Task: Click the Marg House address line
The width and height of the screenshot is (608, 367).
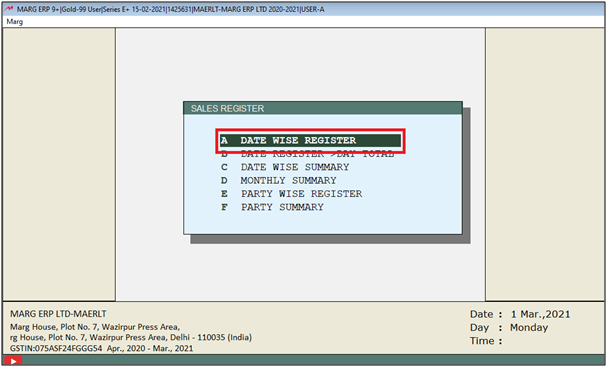Action: coord(95,327)
